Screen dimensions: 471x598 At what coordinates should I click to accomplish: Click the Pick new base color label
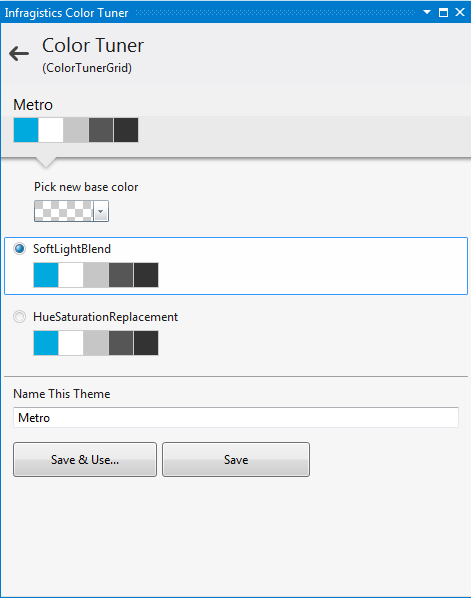coord(86,187)
